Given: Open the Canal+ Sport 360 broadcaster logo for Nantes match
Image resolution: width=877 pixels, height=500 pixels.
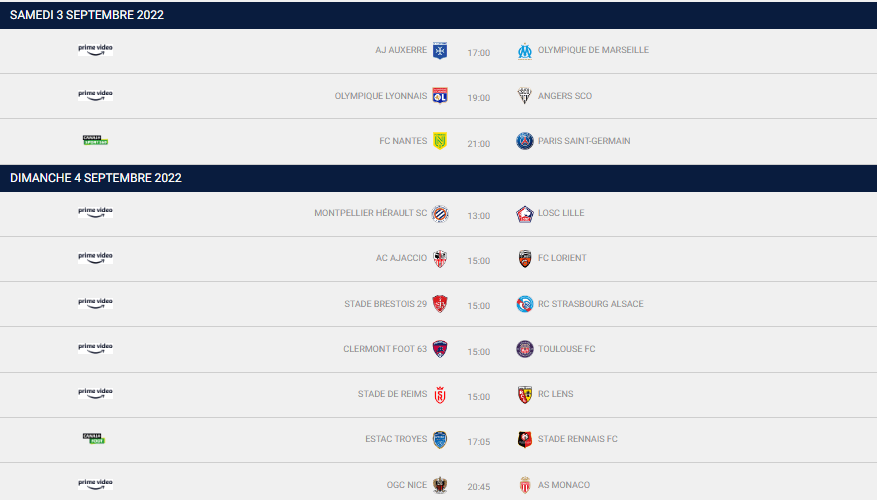Looking at the screenshot, I should (x=95, y=140).
